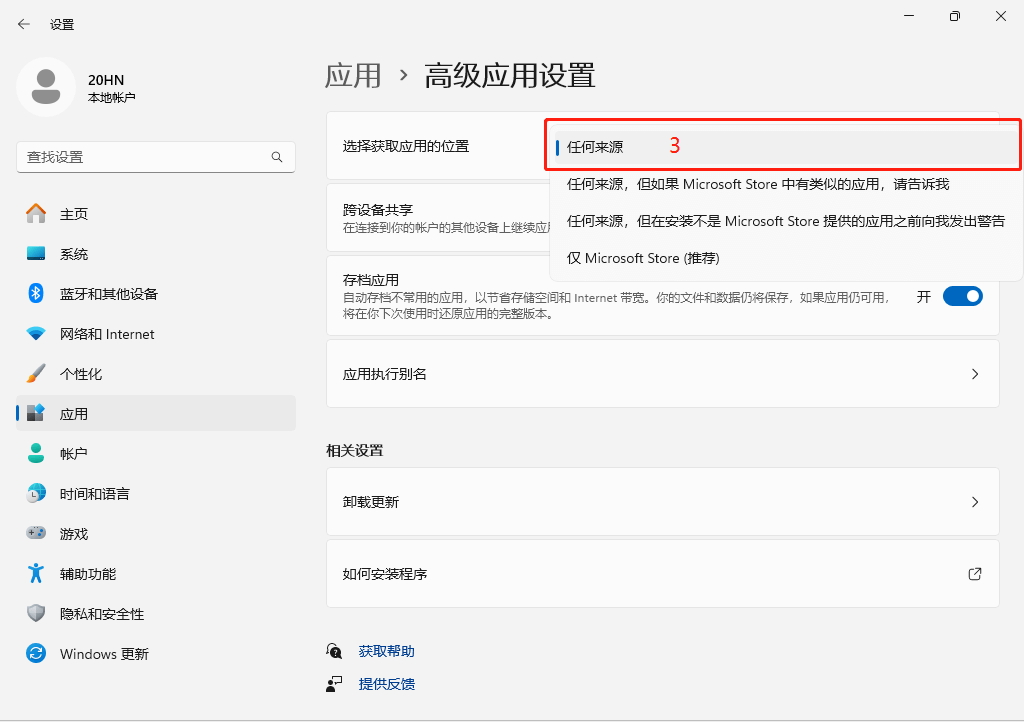Click 应用 in the breadcrumb navigation
Viewport: 1024px width, 722px height.
coord(354,75)
